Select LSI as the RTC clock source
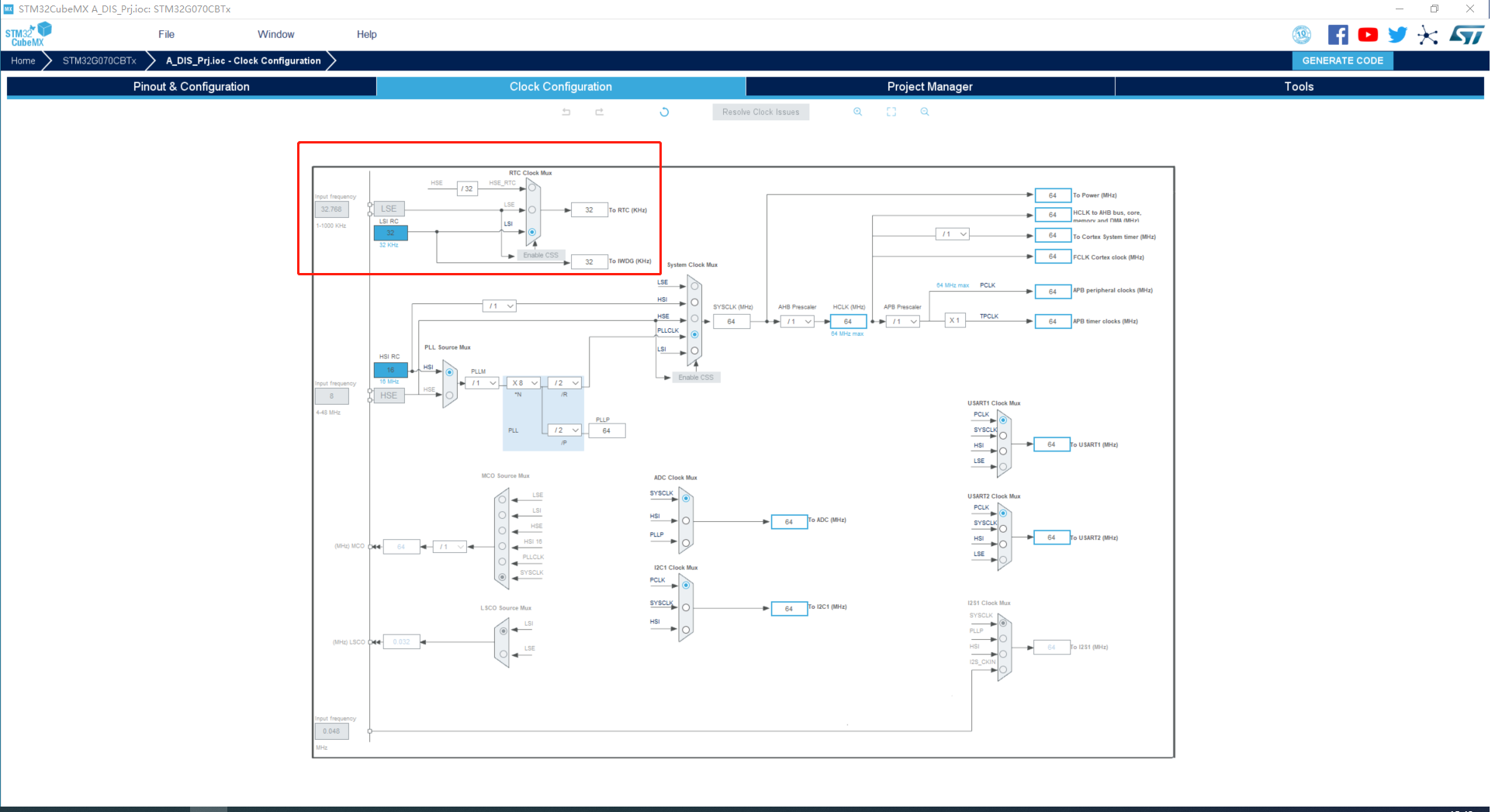1495x812 pixels. pos(532,232)
